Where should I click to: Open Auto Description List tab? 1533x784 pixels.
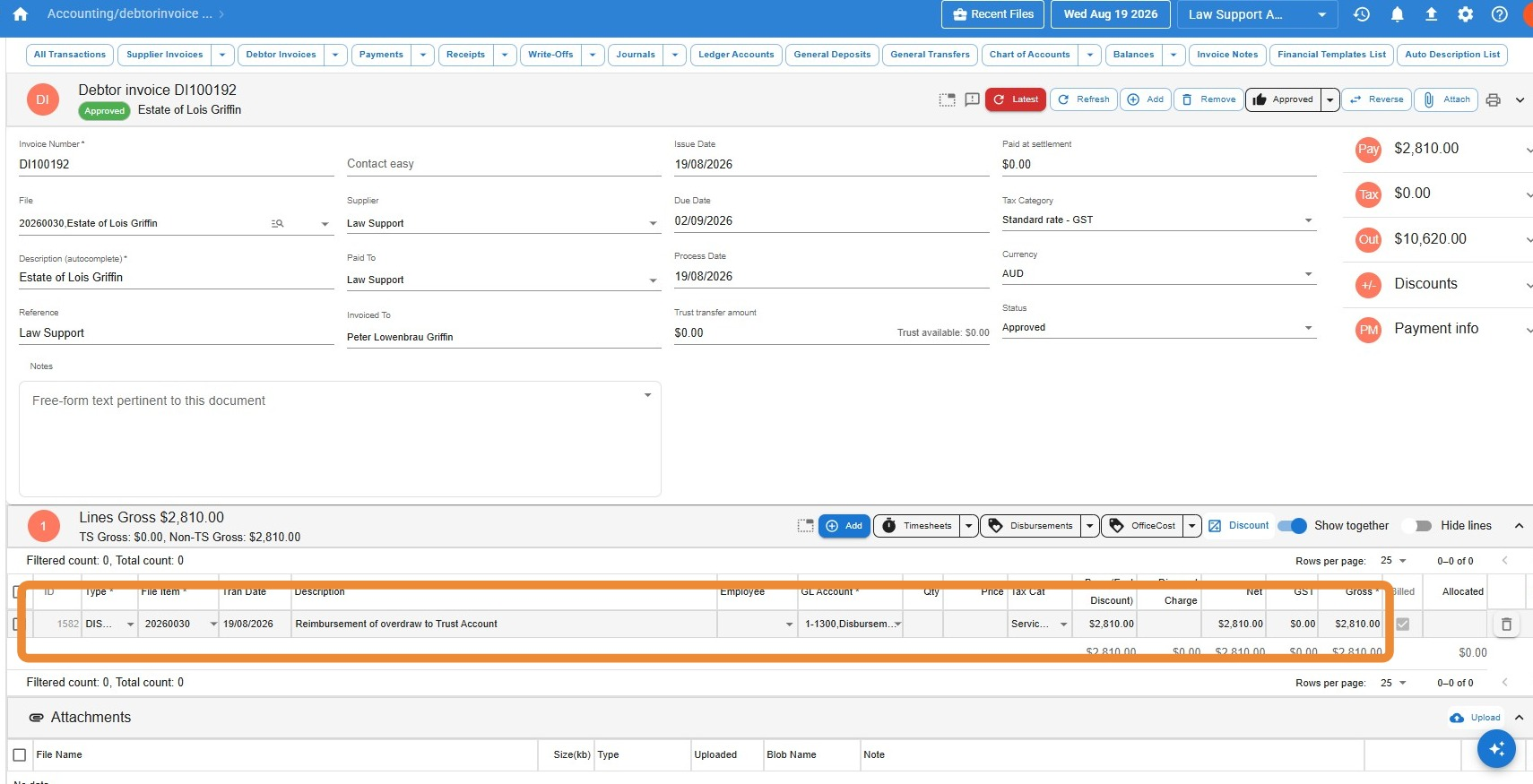[1452, 55]
